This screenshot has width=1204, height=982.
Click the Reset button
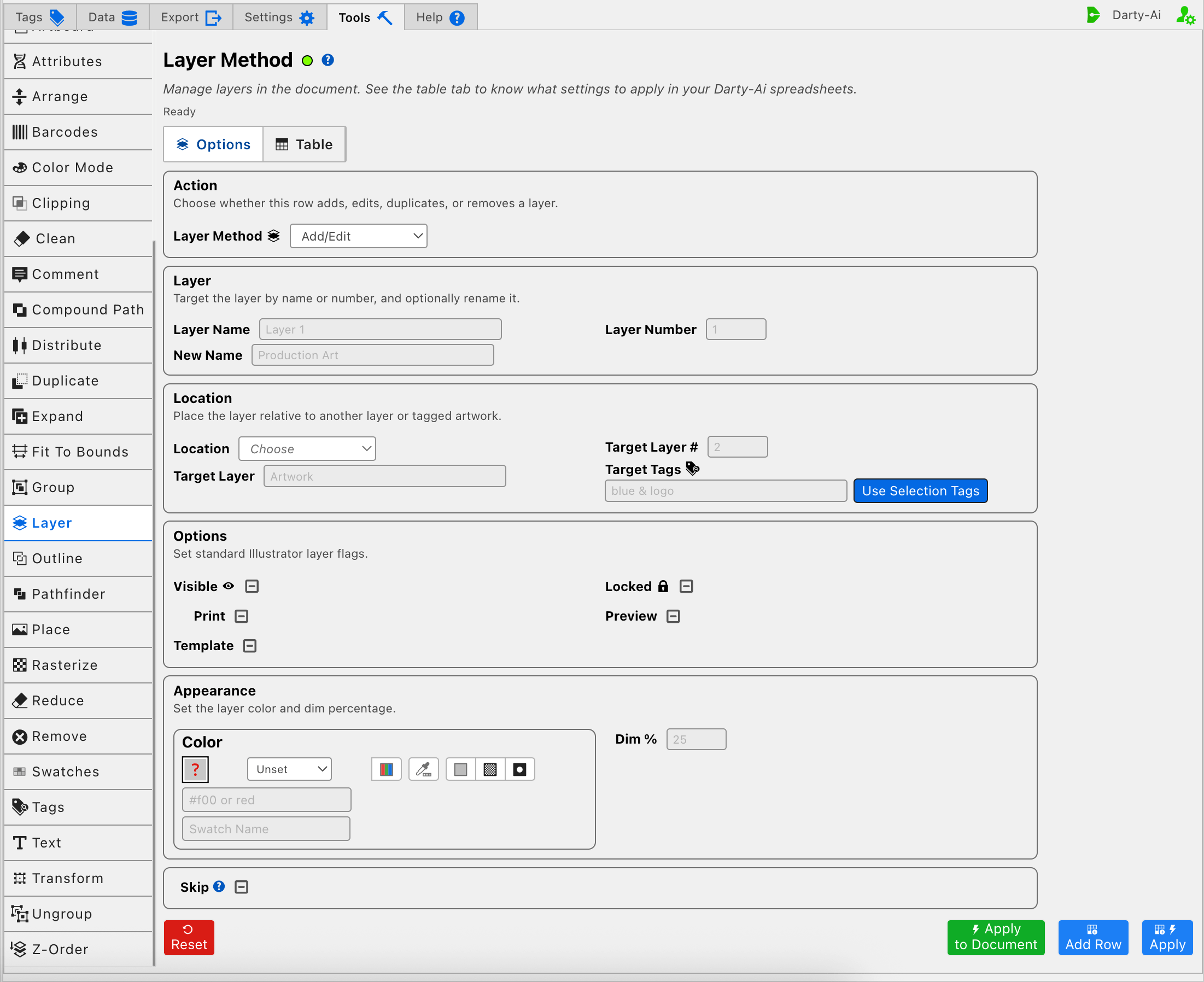pos(189,937)
